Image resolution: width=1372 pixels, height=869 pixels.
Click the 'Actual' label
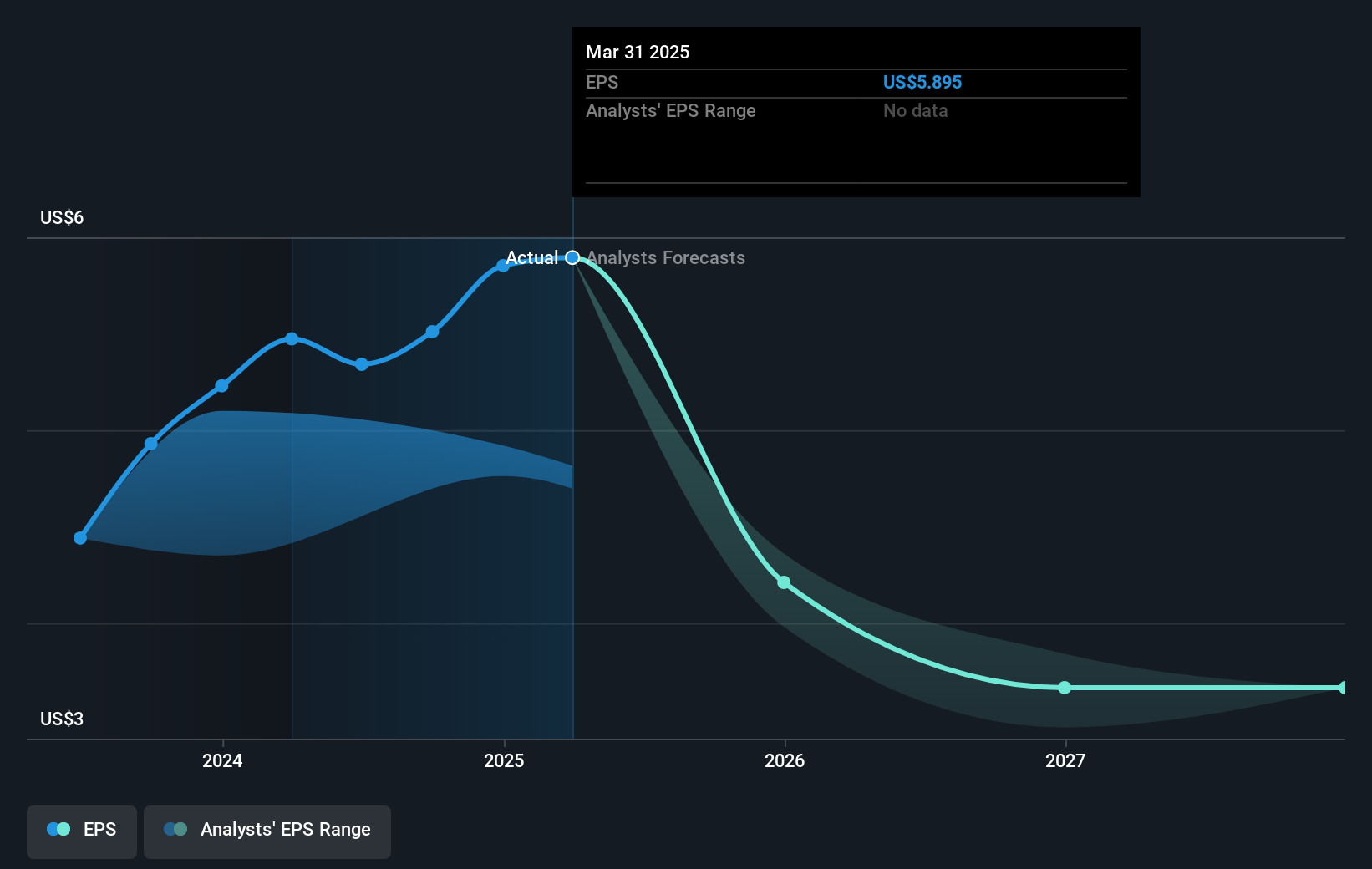531,257
